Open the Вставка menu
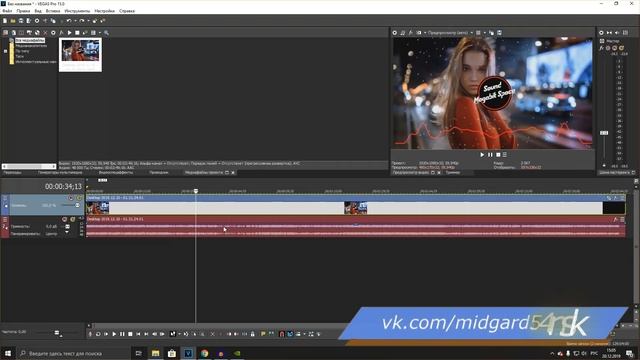 (53, 11)
